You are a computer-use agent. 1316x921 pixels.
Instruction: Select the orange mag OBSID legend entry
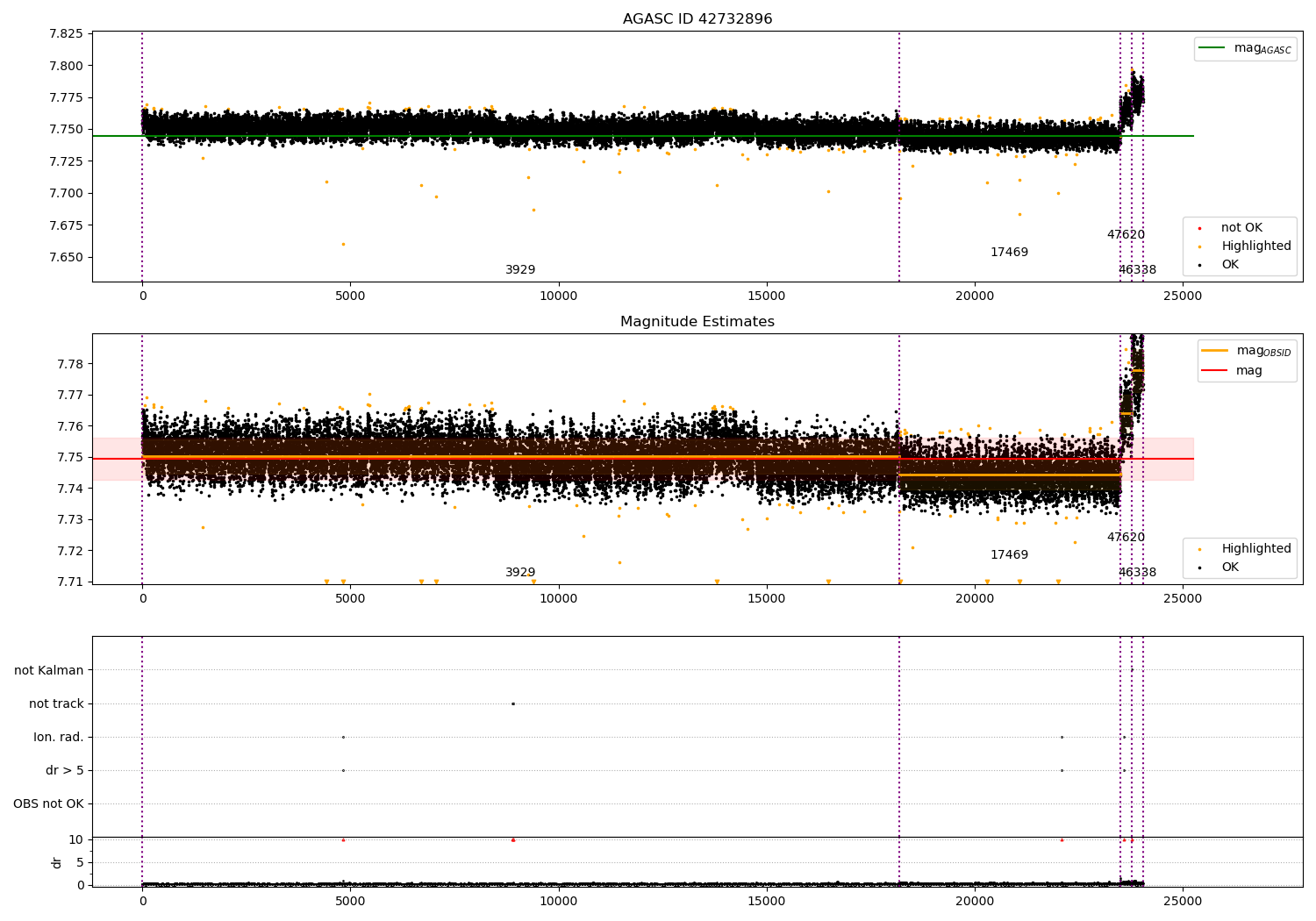(1246, 351)
